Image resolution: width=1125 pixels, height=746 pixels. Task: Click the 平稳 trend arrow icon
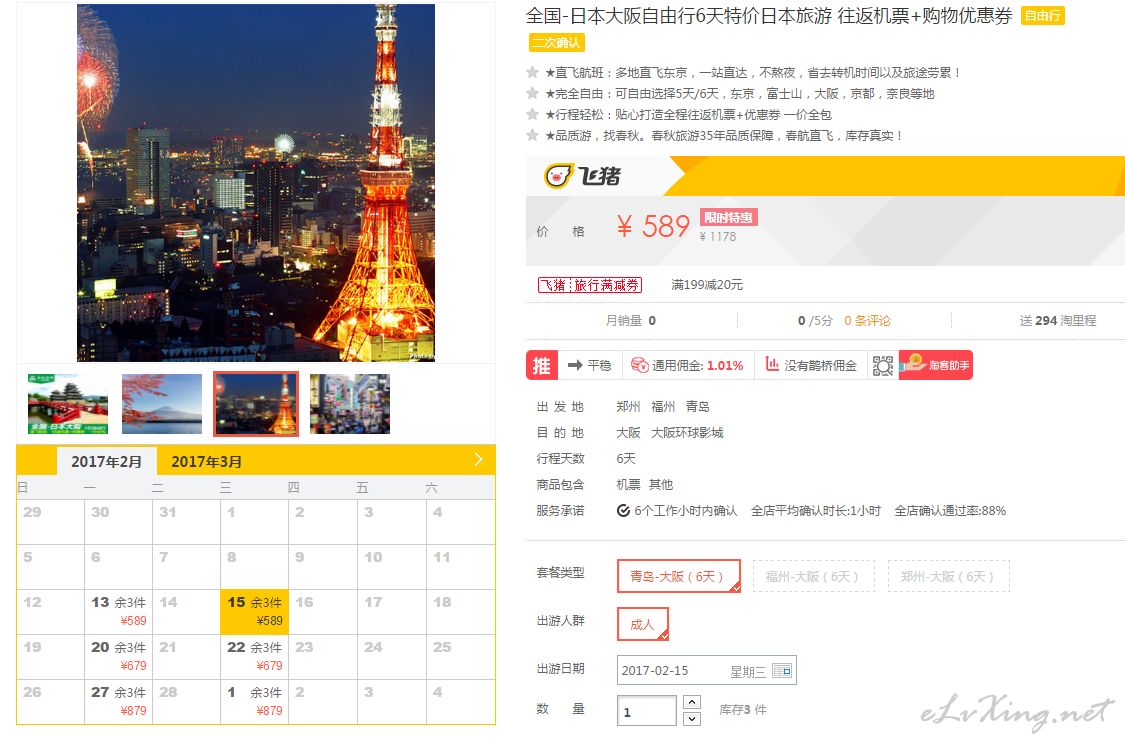(x=575, y=365)
